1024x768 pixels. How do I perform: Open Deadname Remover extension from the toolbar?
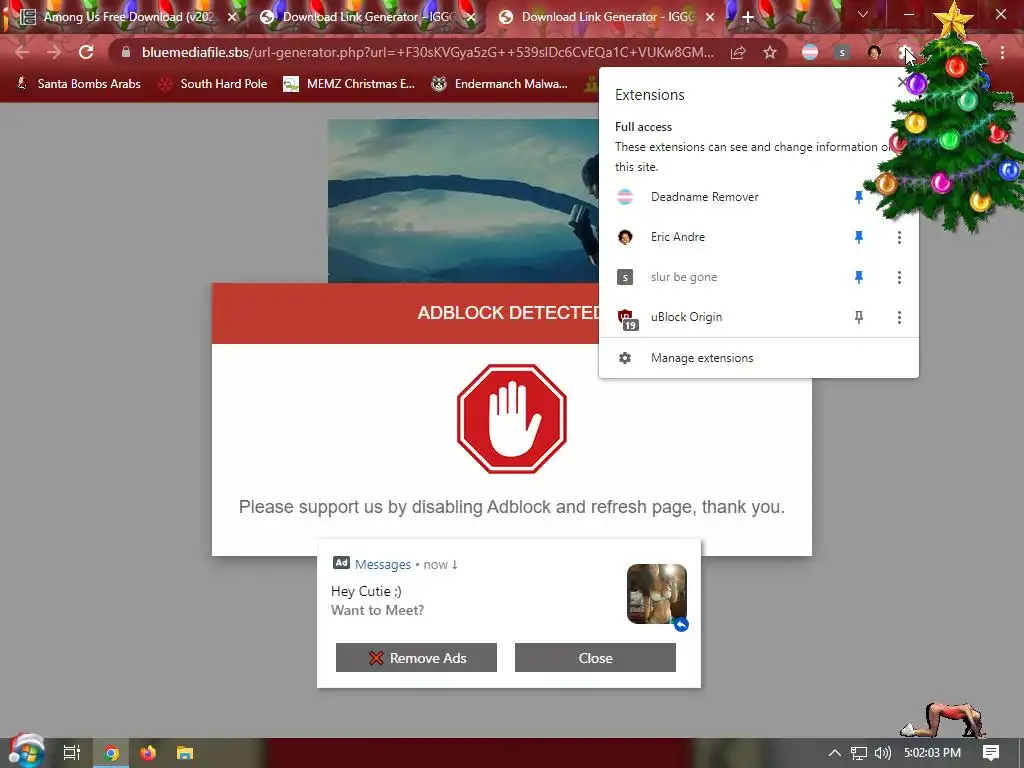point(810,52)
